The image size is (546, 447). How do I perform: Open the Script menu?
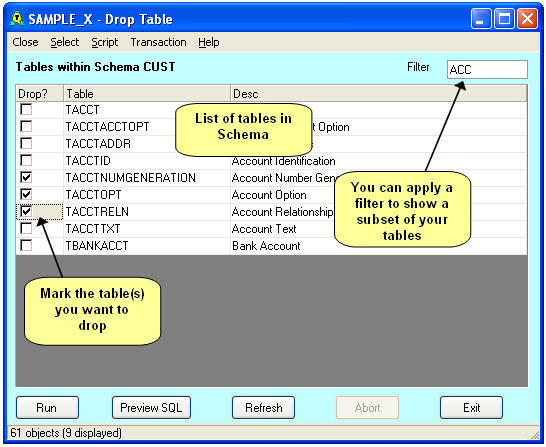click(x=105, y=42)
